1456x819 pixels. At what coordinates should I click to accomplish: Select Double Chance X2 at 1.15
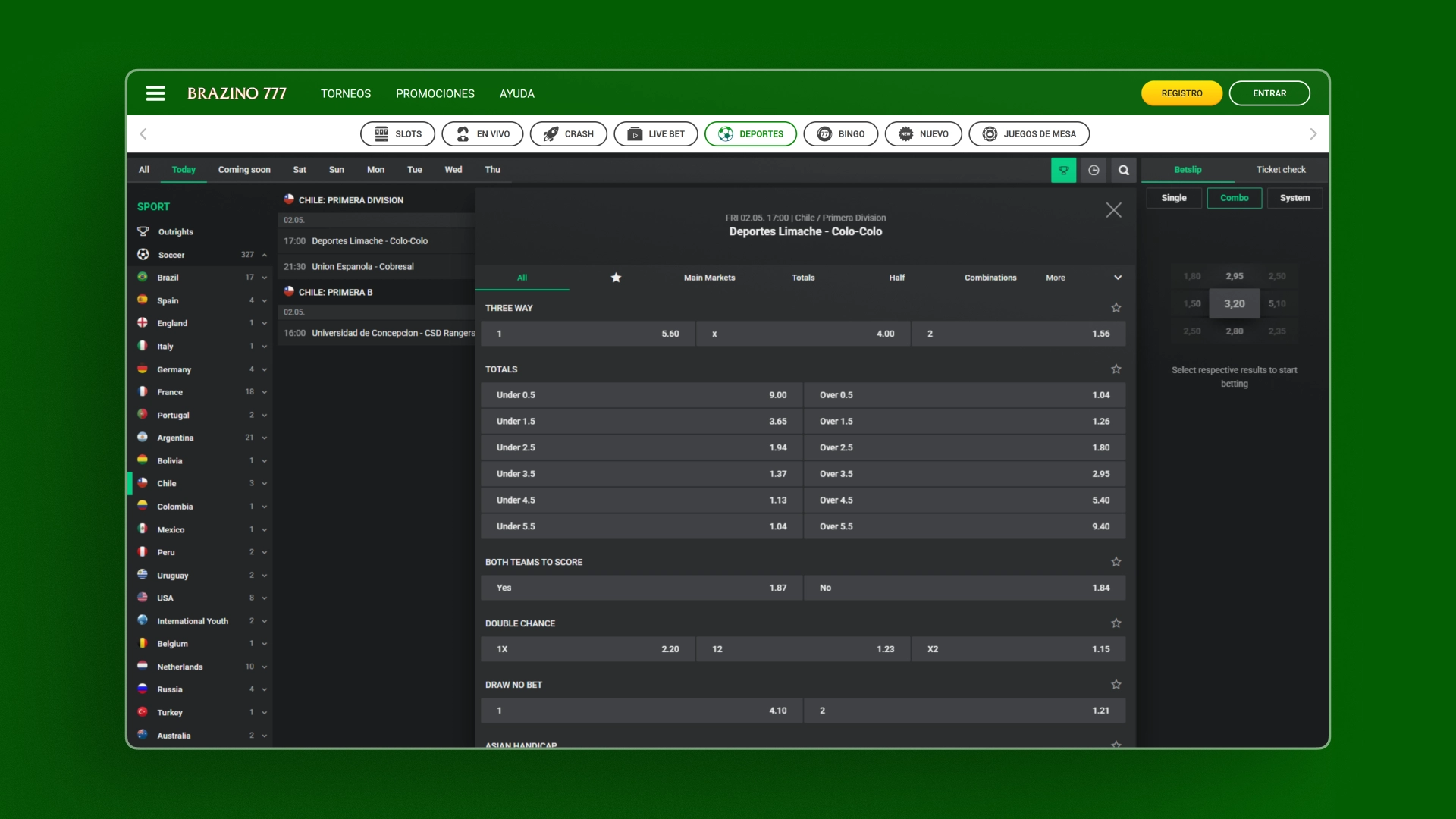pyautogui.click(x=1018, y=649)
